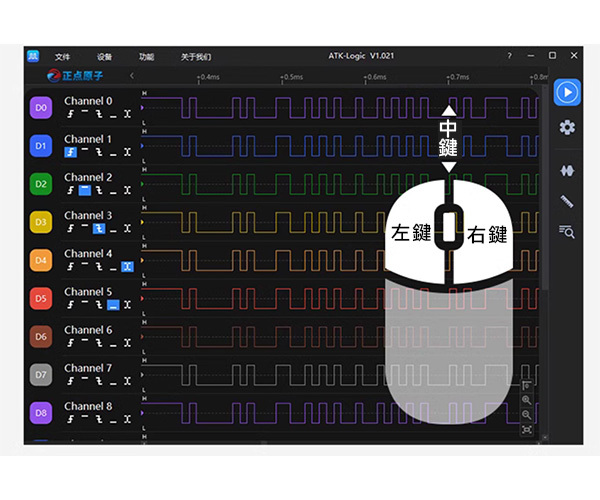
Task: Toggle Channel 8 rising edge trigger
Action: pyautogui.click(x=70, y=419)
